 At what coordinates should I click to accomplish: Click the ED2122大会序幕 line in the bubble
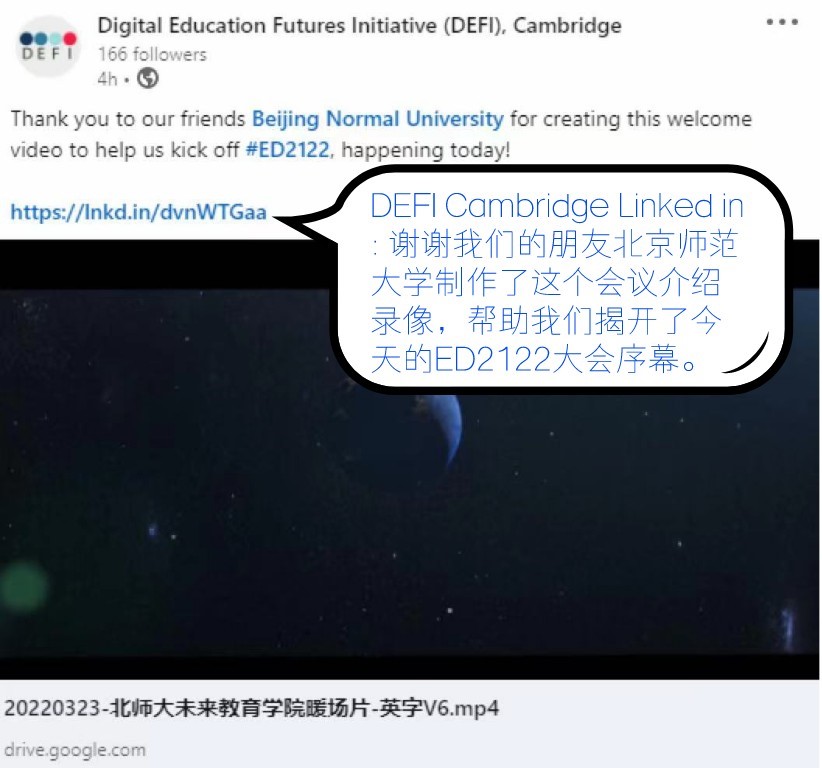point(535,359)
